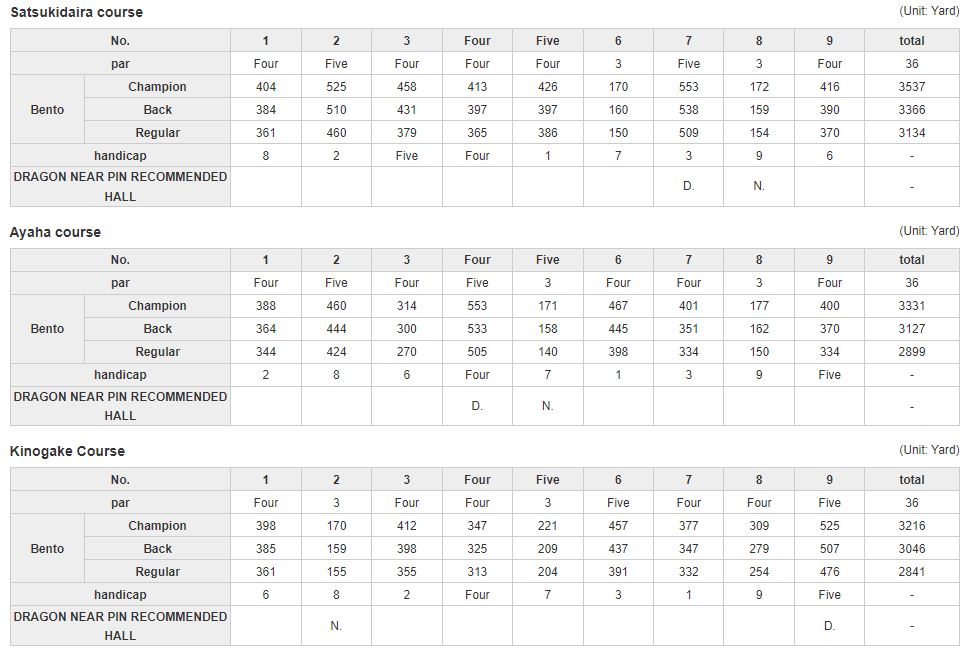Click Kinogake Champion hole 9 value 525
This screenshot has width=967, height=651.
[x=829, y=526]
